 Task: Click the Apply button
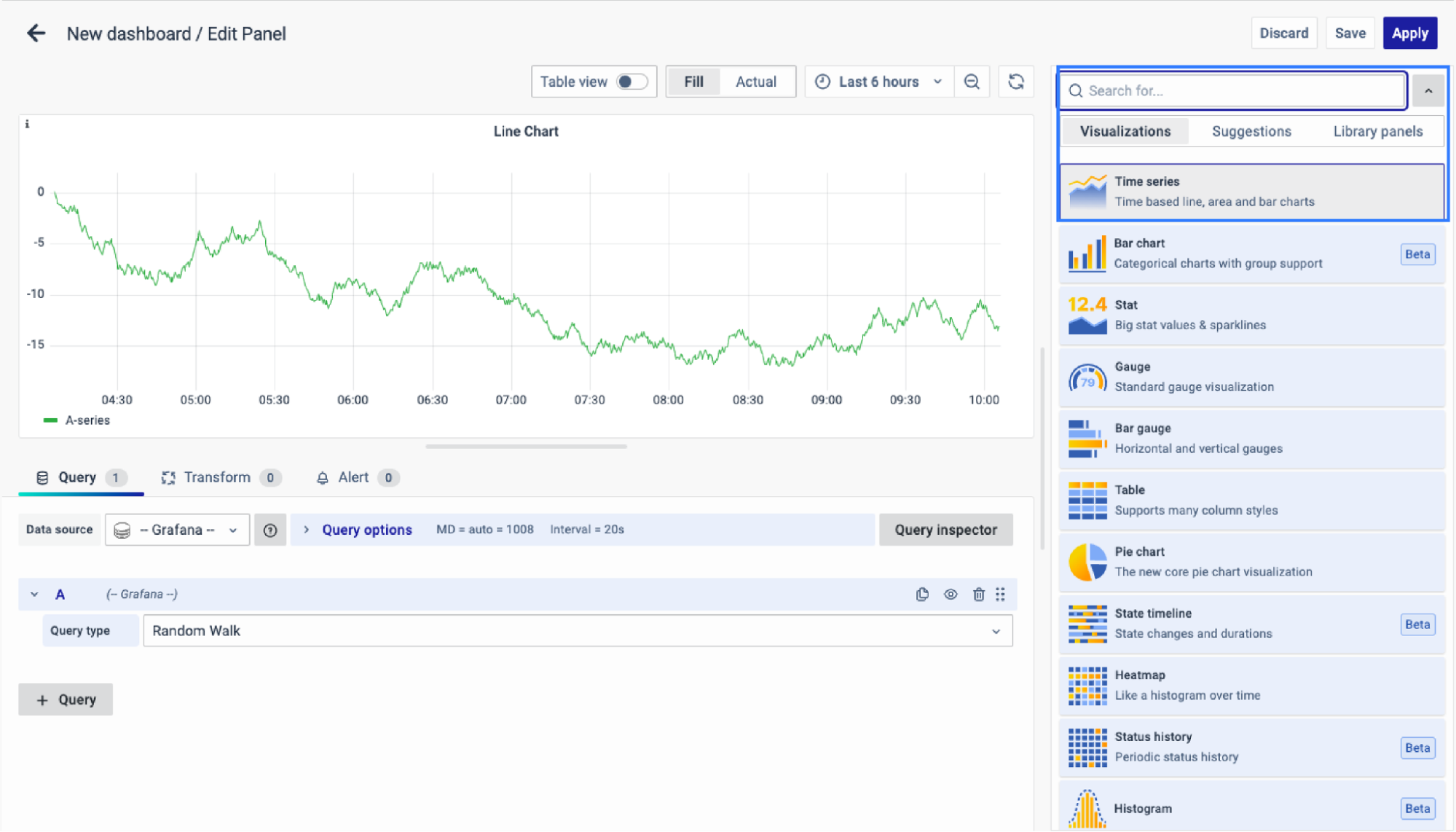1409,34
